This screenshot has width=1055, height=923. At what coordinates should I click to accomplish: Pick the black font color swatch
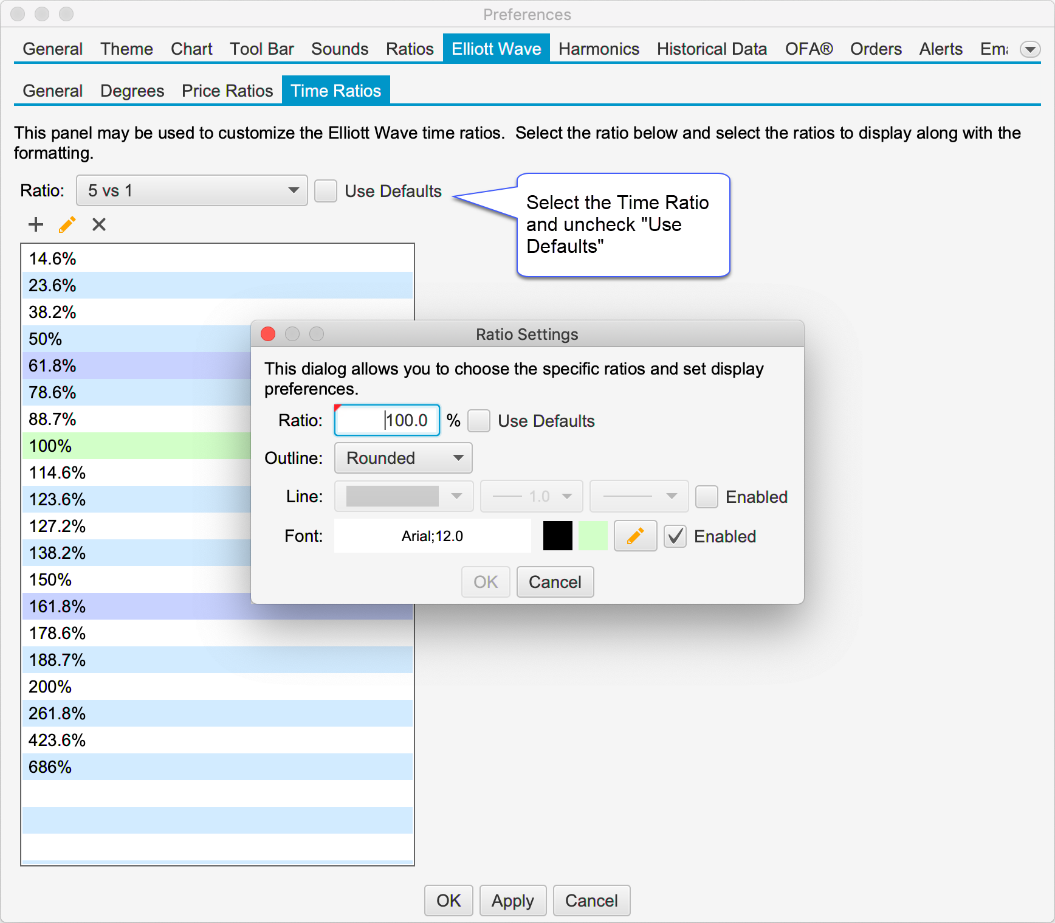coord(558,537)
